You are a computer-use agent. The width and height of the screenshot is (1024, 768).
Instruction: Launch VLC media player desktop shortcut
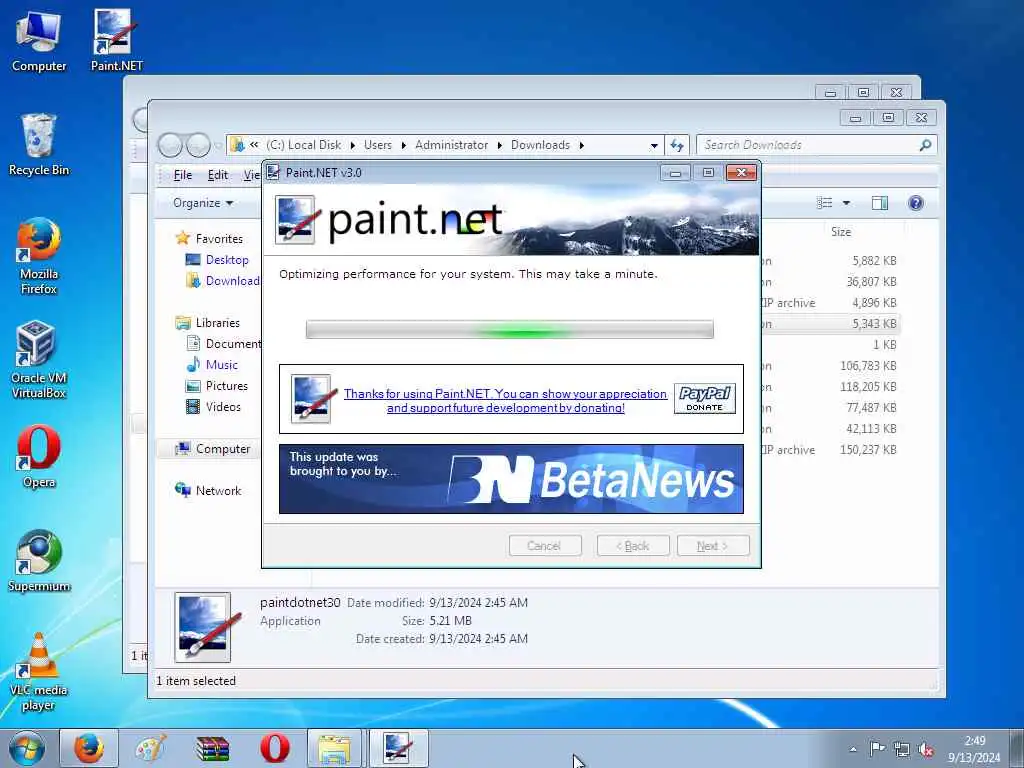click(x=39, y=671)
